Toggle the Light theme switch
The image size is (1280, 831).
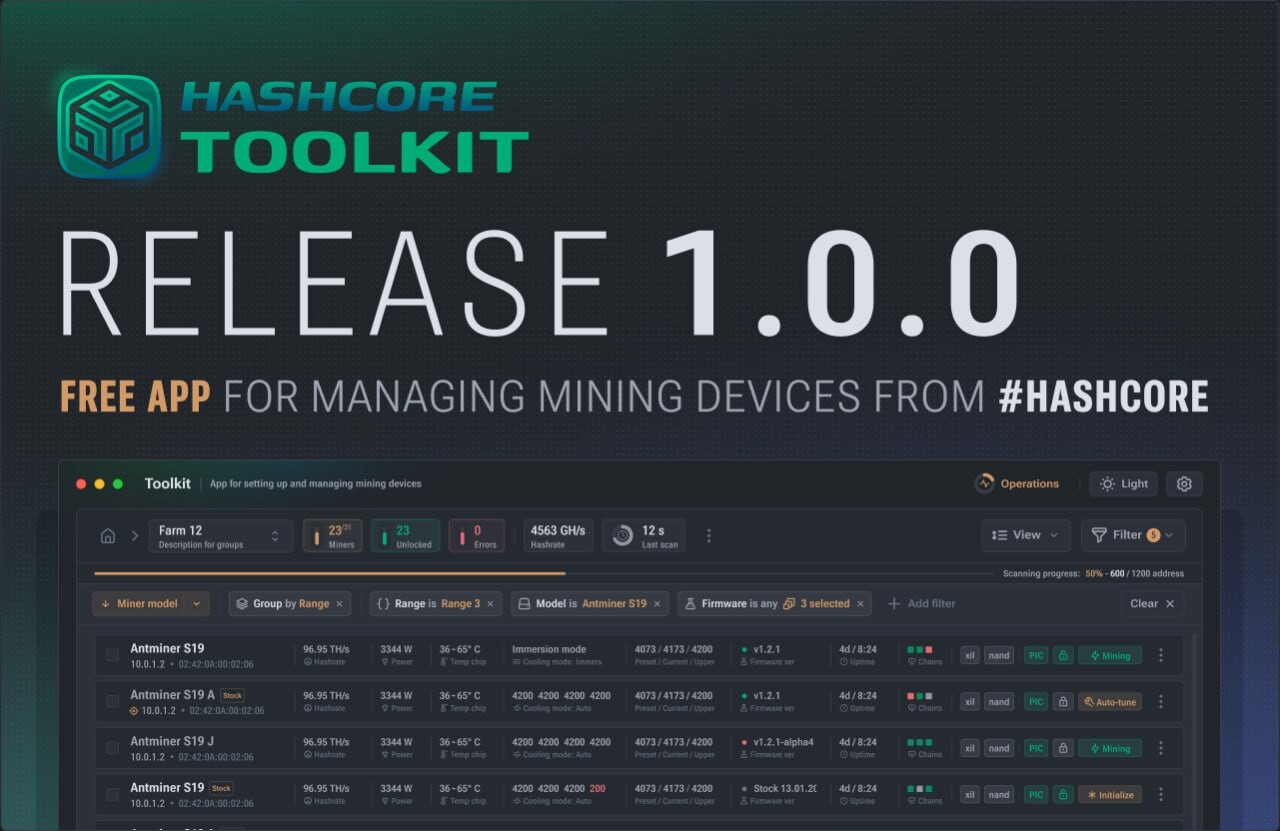(x=1123, y=484)
